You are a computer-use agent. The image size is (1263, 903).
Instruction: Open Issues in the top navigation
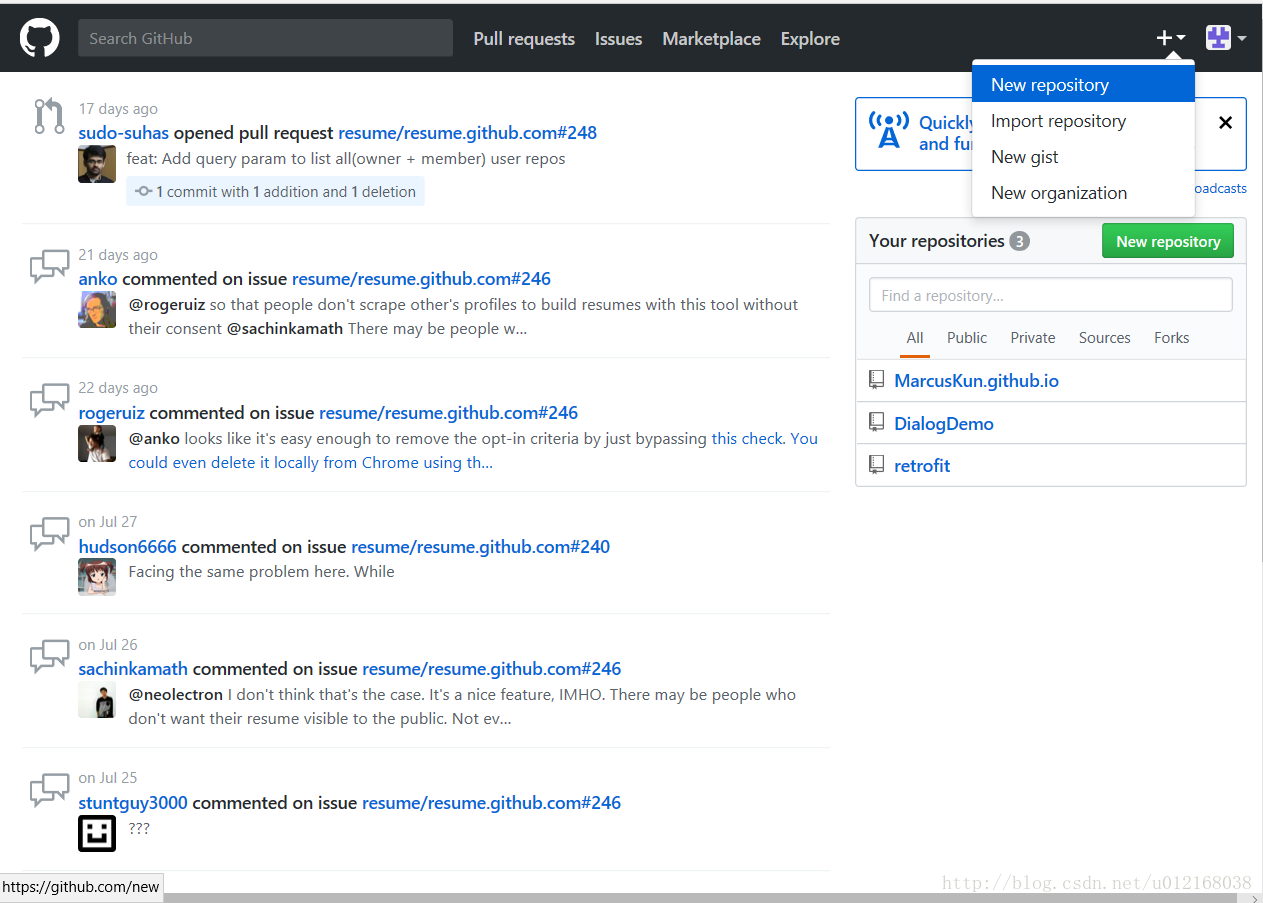[618, 39]
